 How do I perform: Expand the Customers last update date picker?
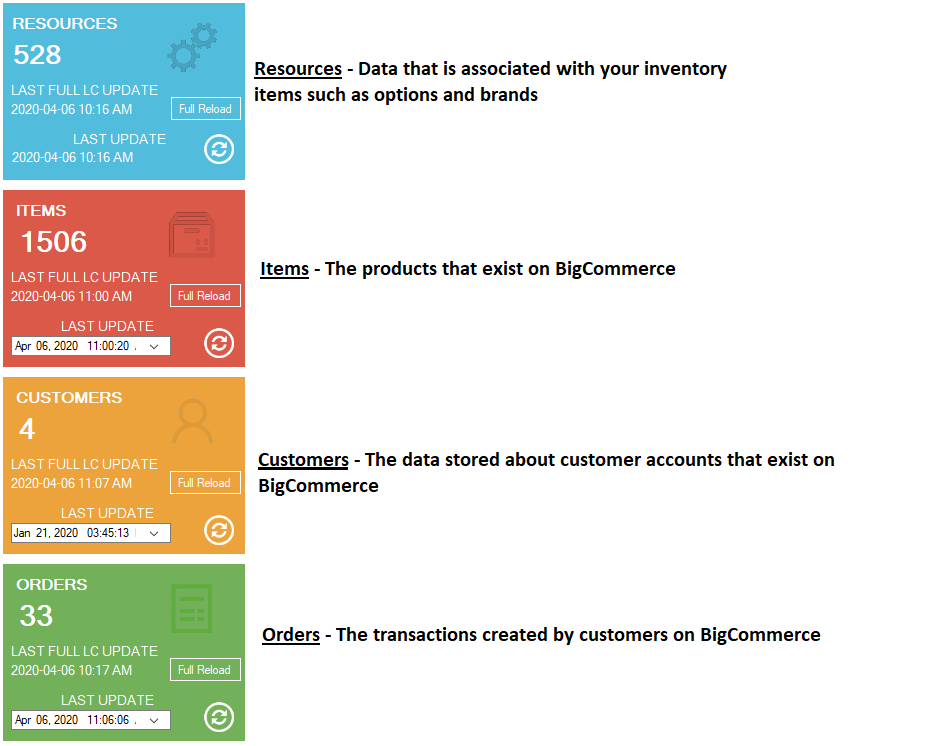tap(154, 533)
